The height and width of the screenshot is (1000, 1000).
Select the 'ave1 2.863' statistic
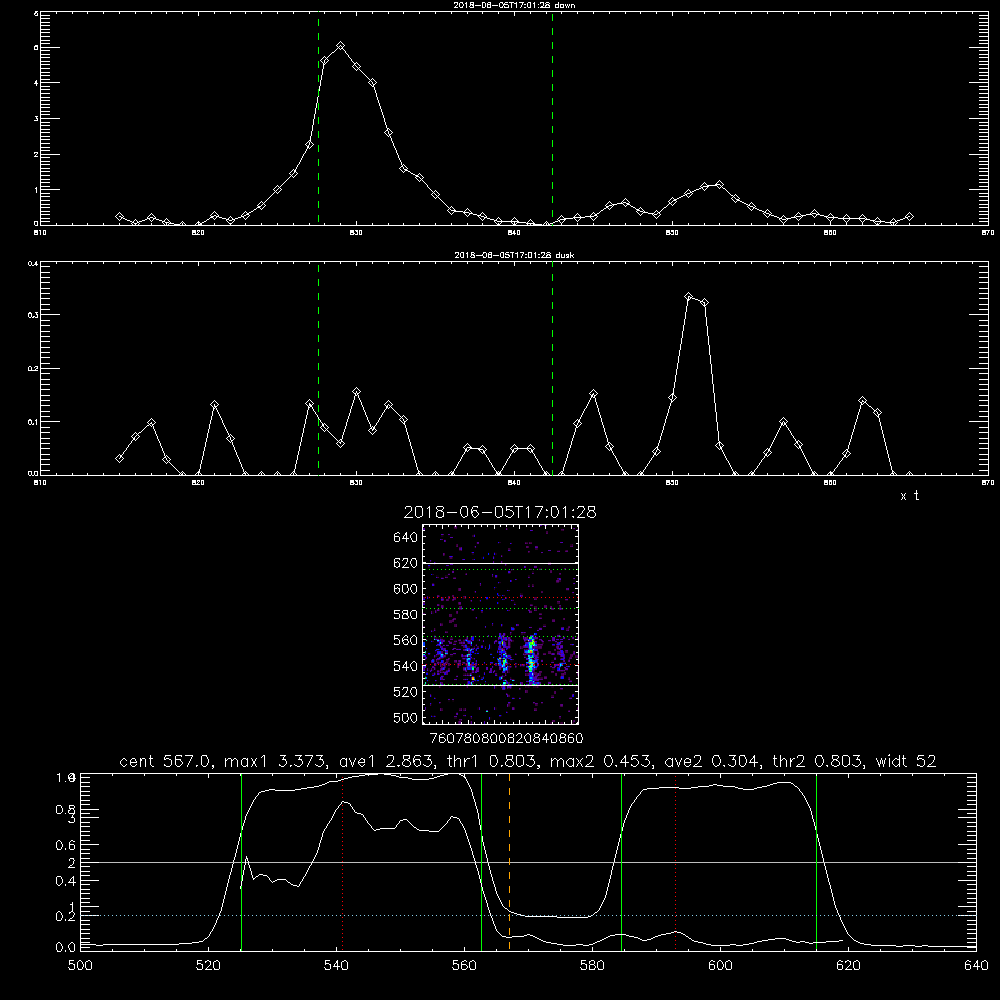390,761
